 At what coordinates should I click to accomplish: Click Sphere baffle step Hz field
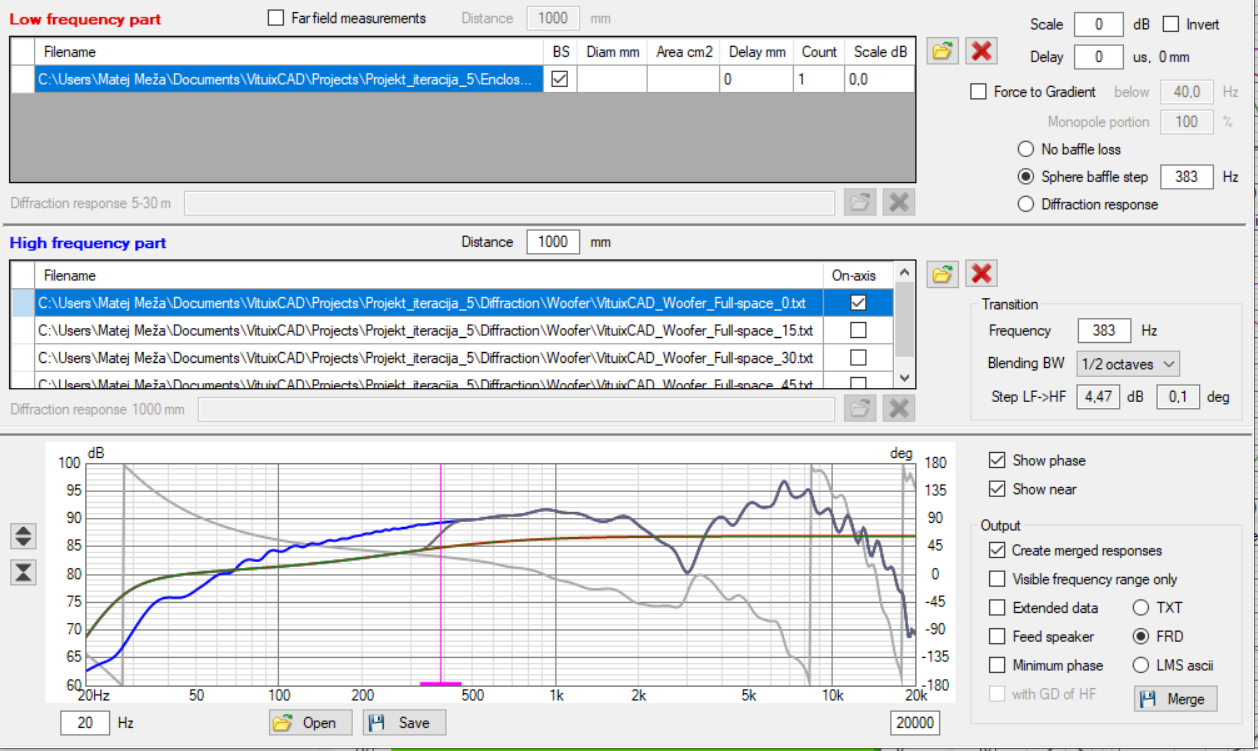pyautogui.click(x=1187, y=176)
